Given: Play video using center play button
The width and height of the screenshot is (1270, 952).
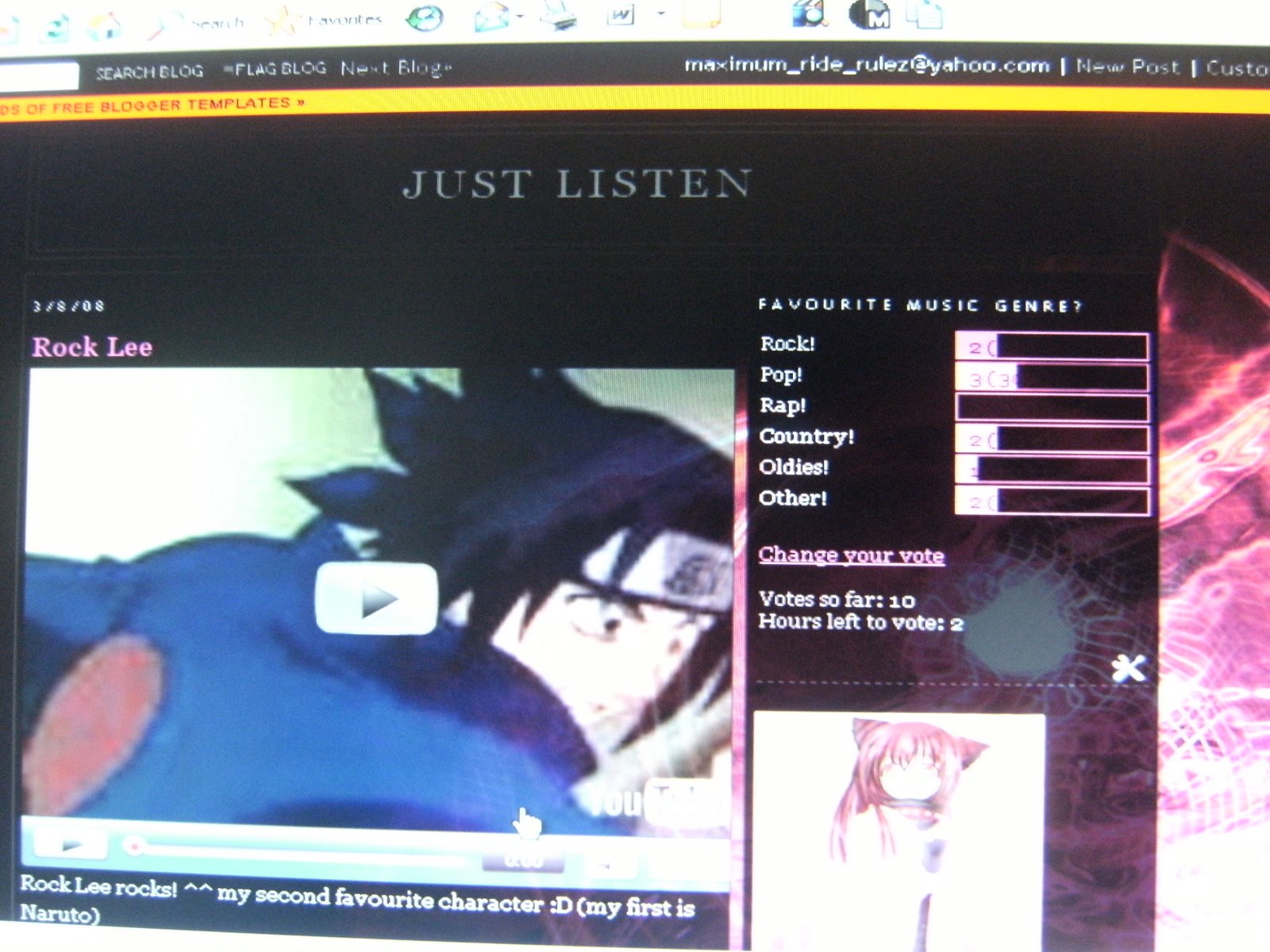Looking at the screenshot, I should 376,599.
